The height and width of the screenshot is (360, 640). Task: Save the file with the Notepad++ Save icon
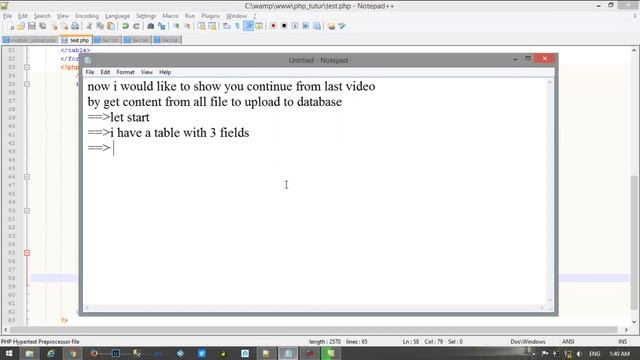[32, 26]
